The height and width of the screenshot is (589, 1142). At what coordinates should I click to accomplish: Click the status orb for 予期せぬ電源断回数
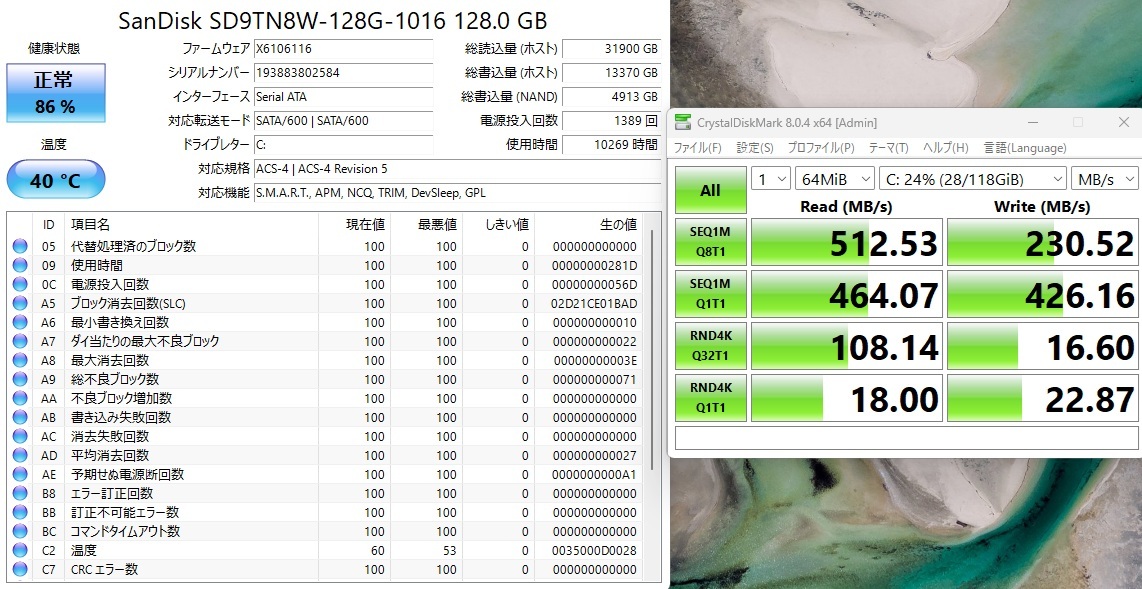pyautogui.click(x=20, y=475)
